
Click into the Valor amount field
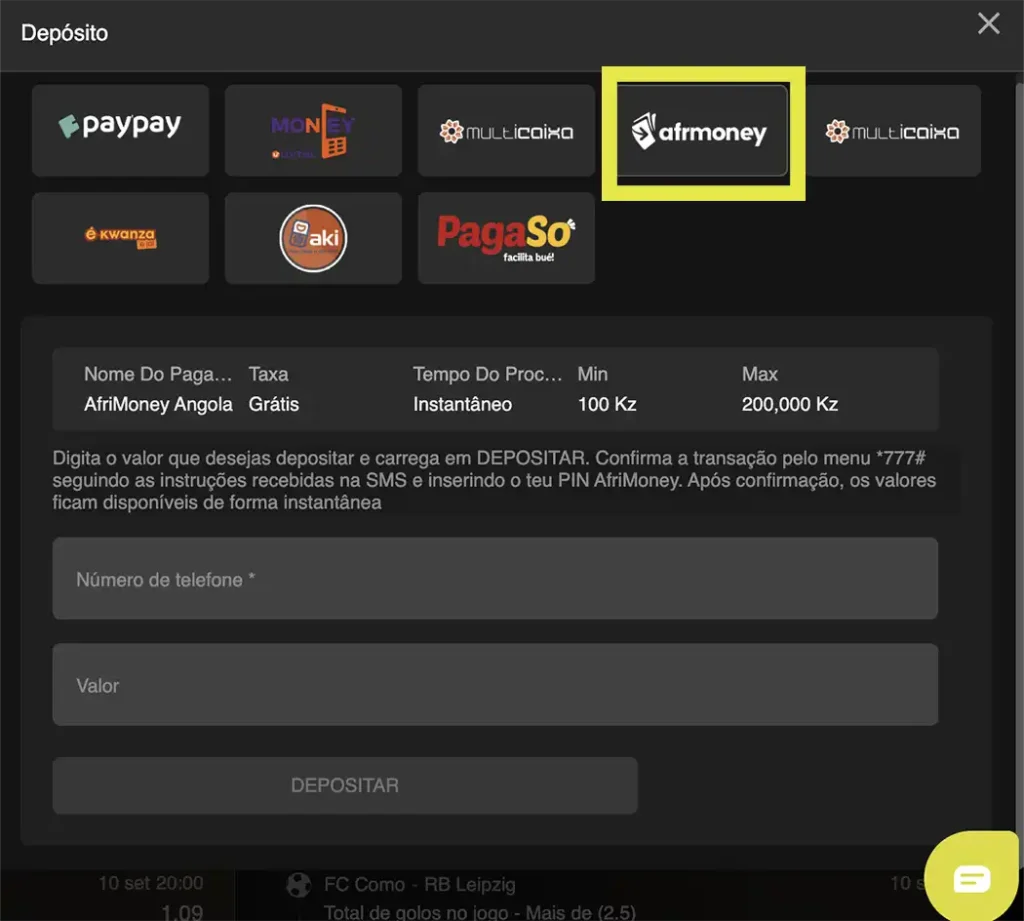point(495,685)
